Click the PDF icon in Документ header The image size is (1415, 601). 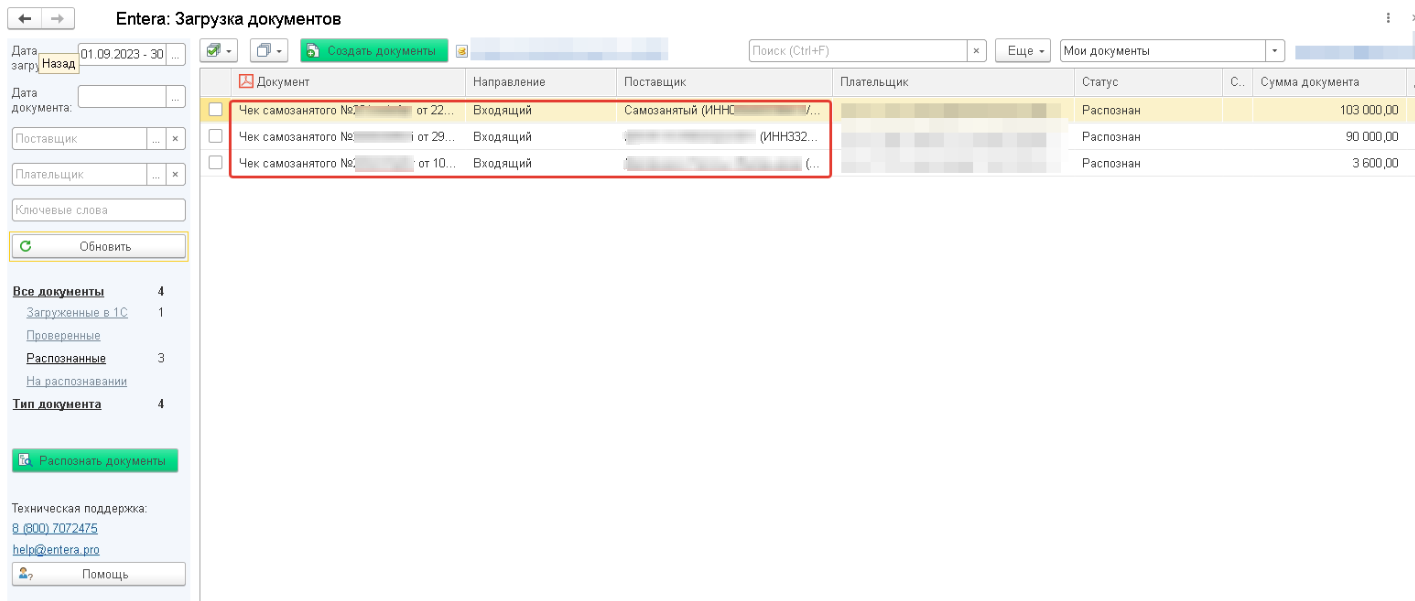tap(246, 82)
